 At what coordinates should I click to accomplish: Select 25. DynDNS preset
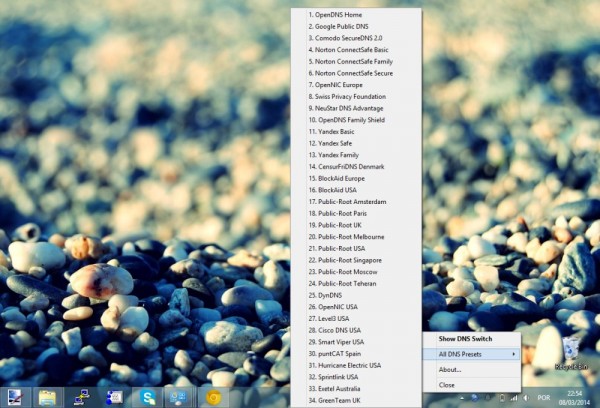[x=356, y=295]
